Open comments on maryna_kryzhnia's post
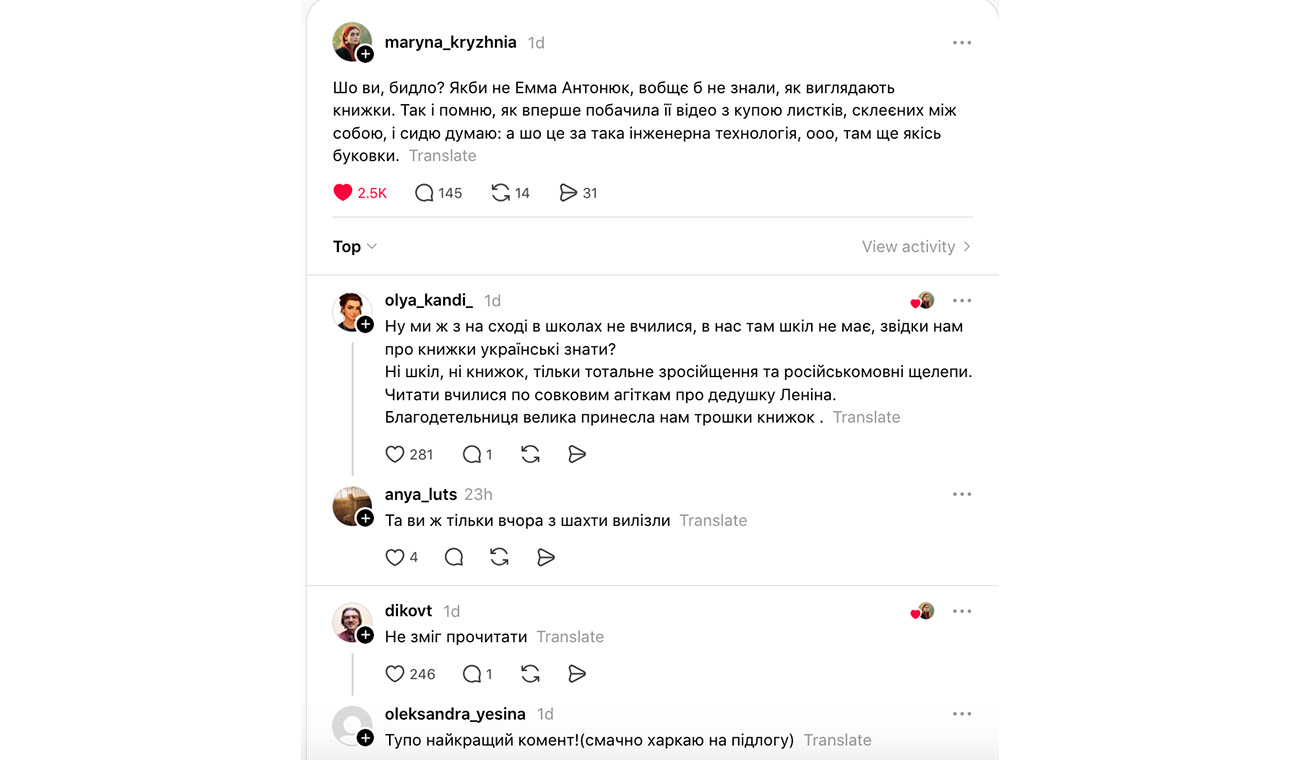This screenshot has height=760, width=1300. tap(424, 193)
